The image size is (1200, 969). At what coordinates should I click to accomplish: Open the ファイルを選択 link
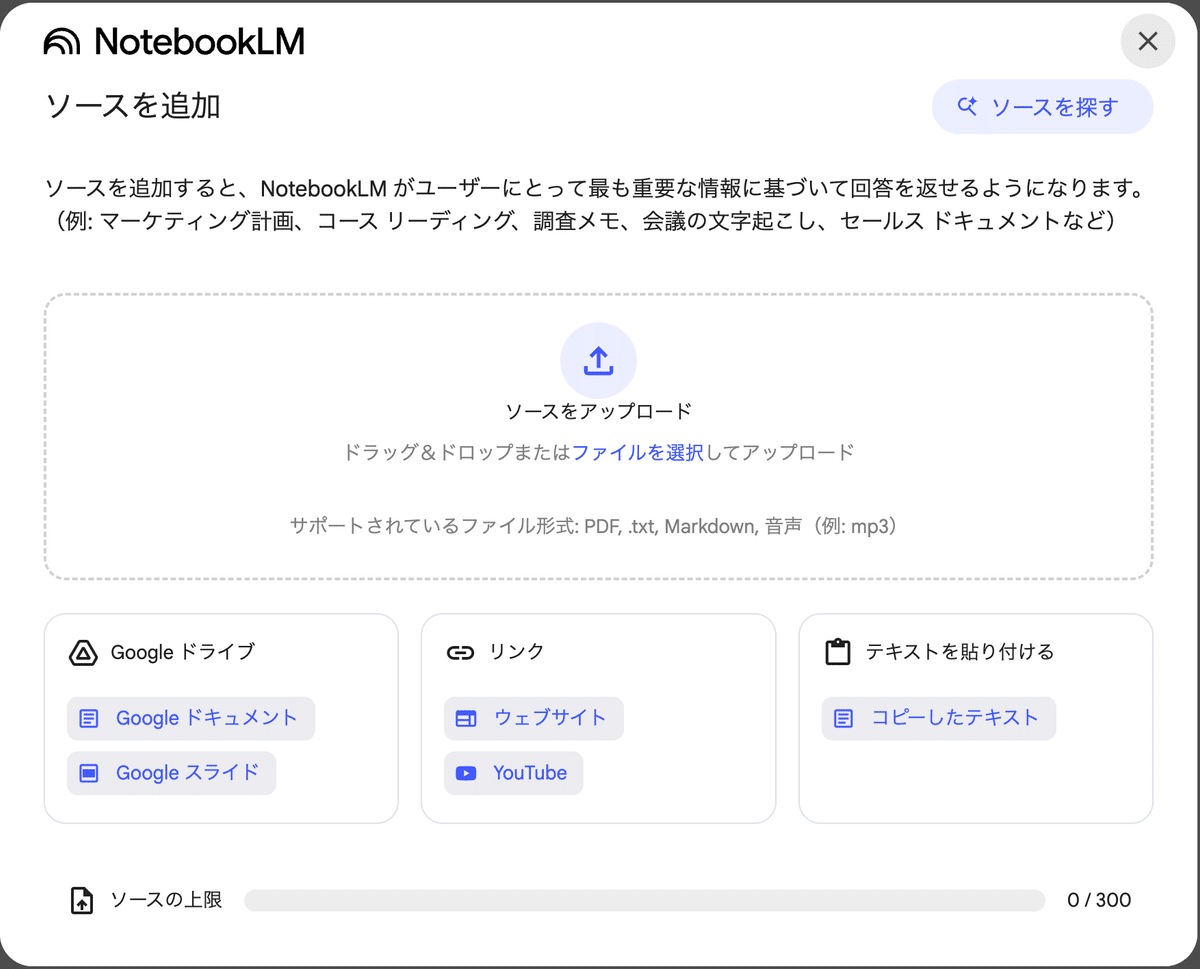(638, 452)
